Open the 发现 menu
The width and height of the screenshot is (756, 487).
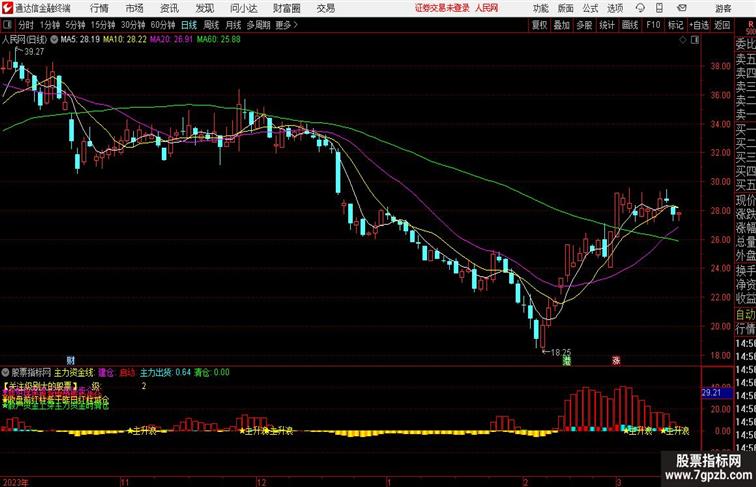click(x=205, y=8)
